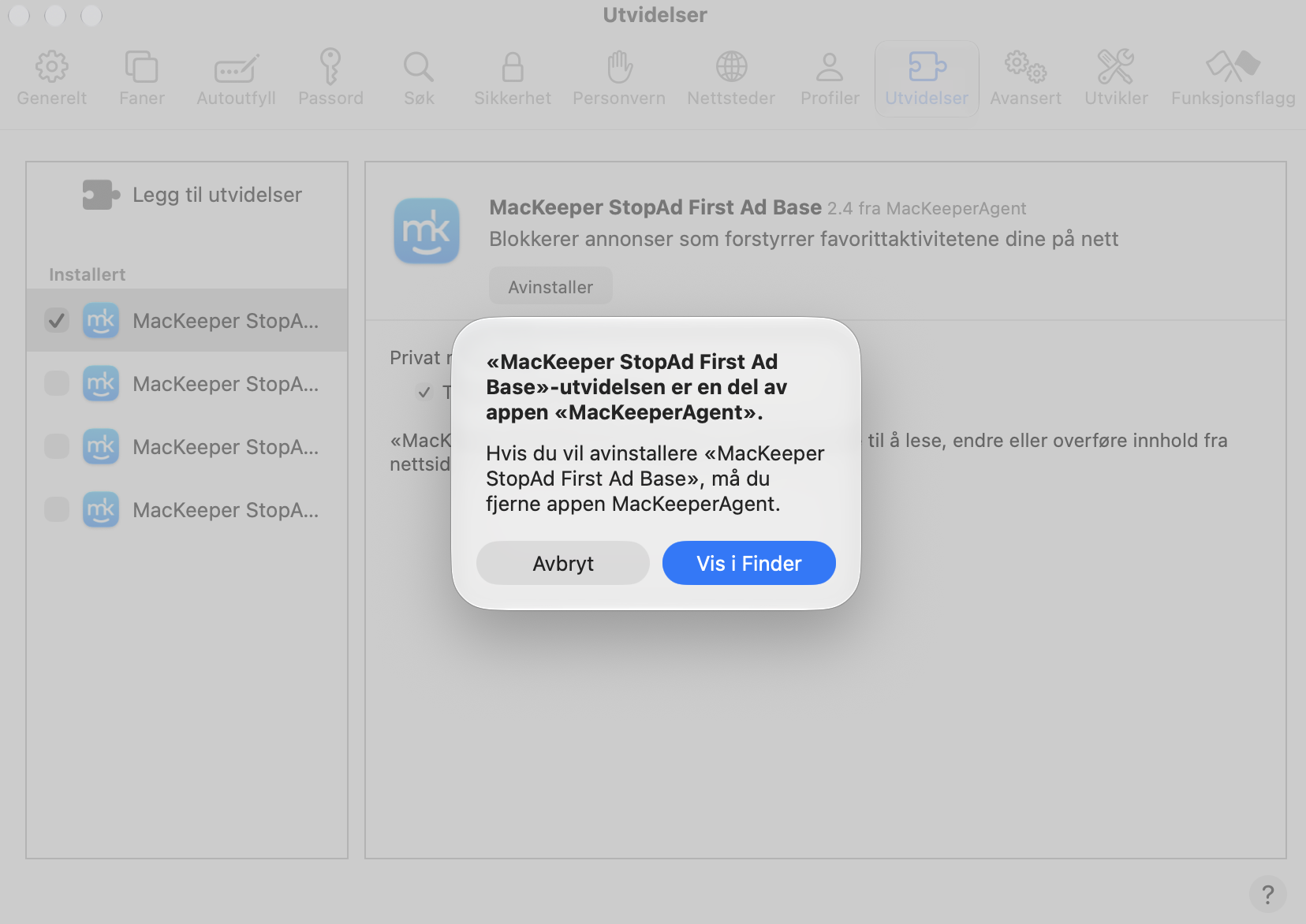Toggle the checkbox under Privat section
The image size is (1306, 924).
pos(424,392)
